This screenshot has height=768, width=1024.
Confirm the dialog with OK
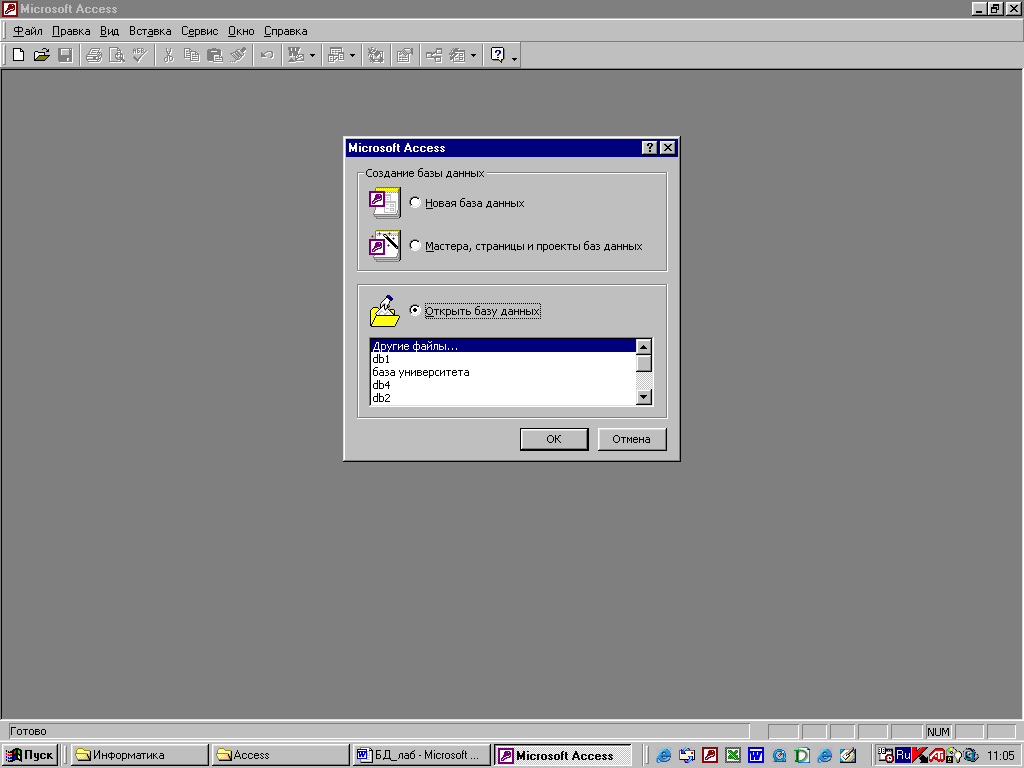(x=554, y=439)
